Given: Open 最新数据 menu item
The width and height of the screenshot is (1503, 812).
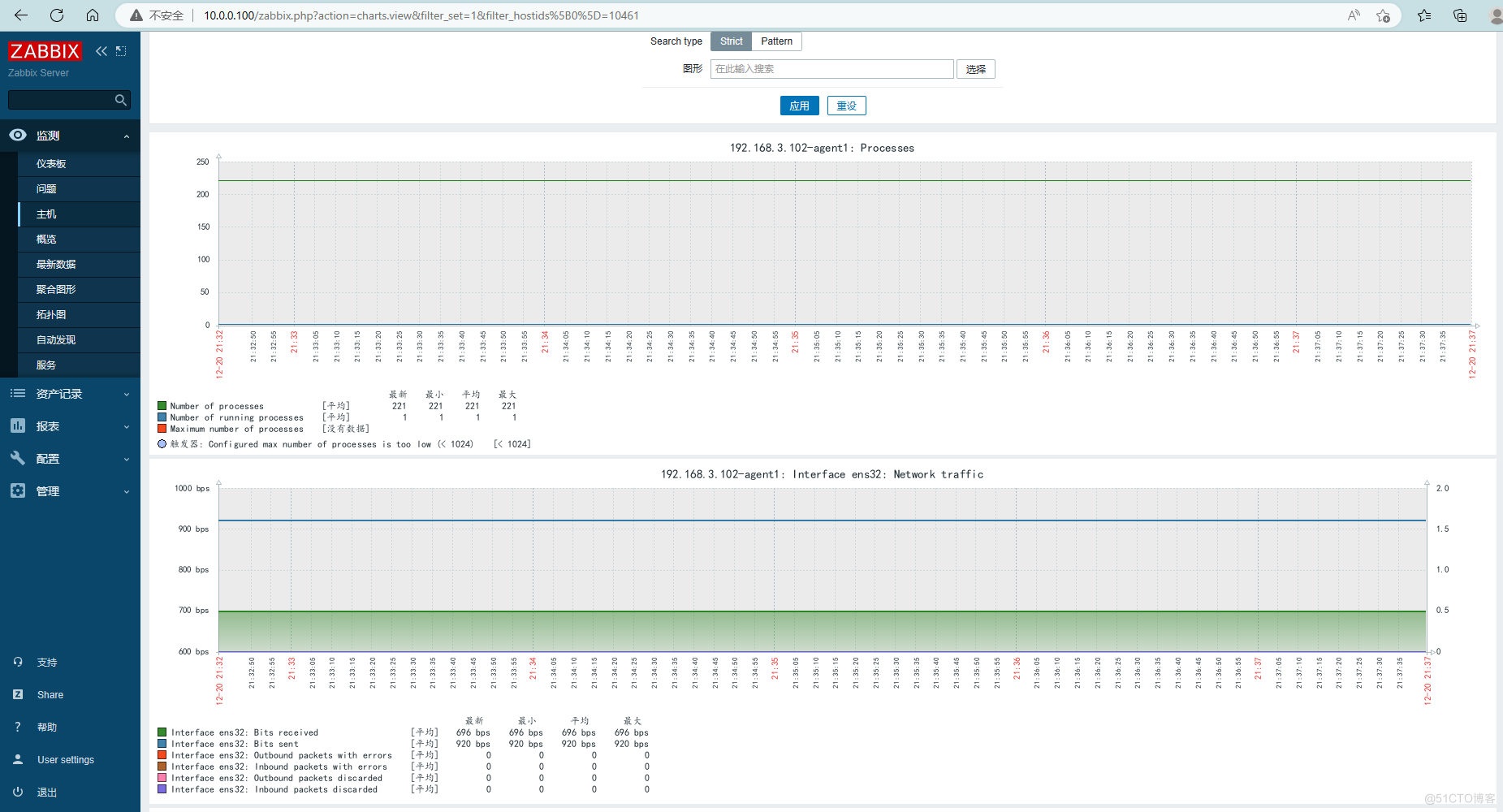Looking at the screenshot, I should click(79, 265).
